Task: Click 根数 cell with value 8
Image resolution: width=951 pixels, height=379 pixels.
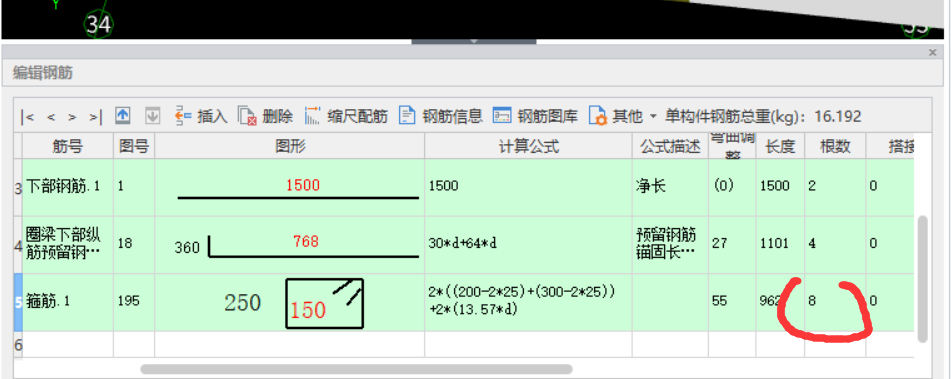Action: point(835,303)
